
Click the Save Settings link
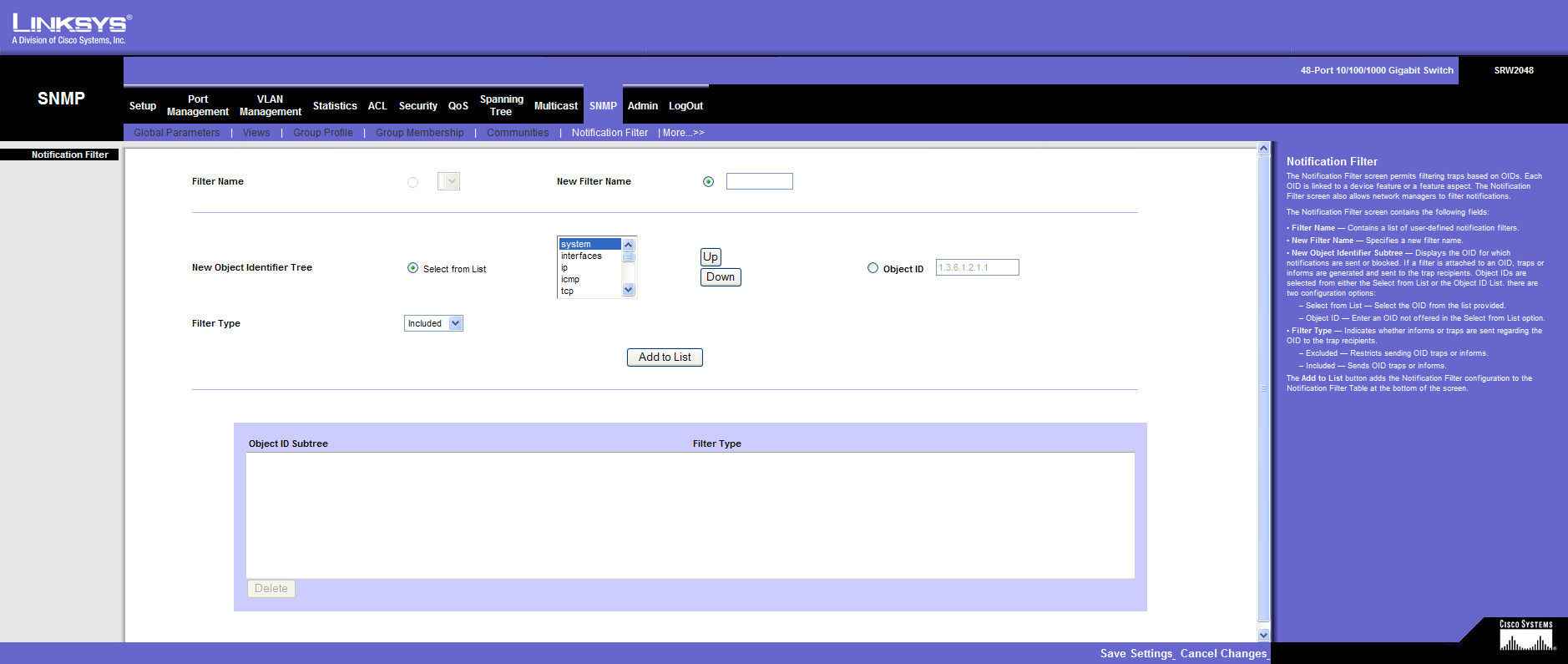click(1136, 653)
